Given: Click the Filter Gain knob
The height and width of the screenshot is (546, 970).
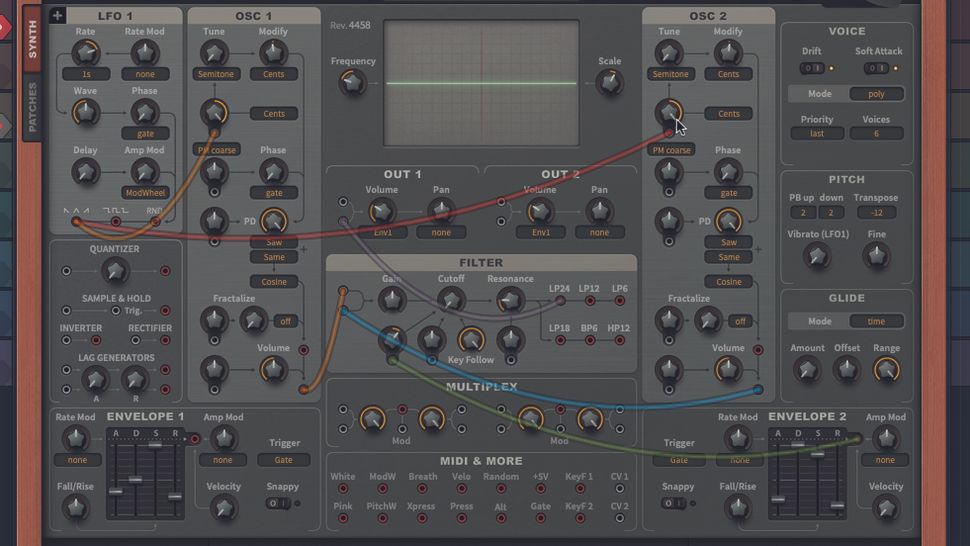Looking at the screenshot, I should [392, 301].
